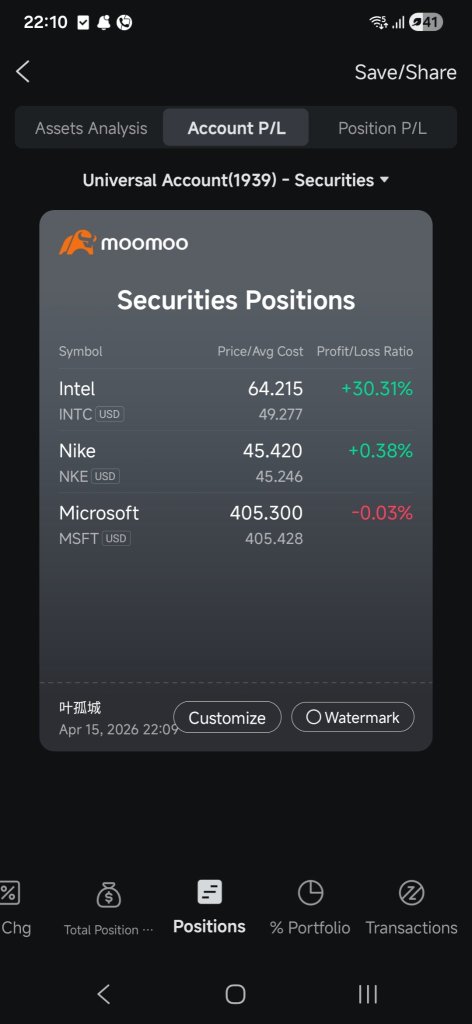Switch to Assets Analysis tab

[91, 128]
